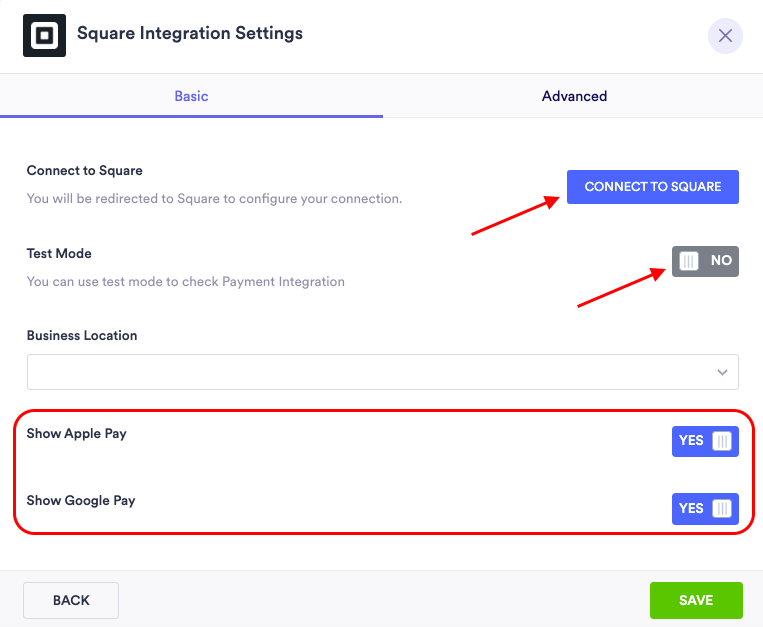Click the Business Location label
This screenshot has height=627, width=763.
[x=82, y=336]
